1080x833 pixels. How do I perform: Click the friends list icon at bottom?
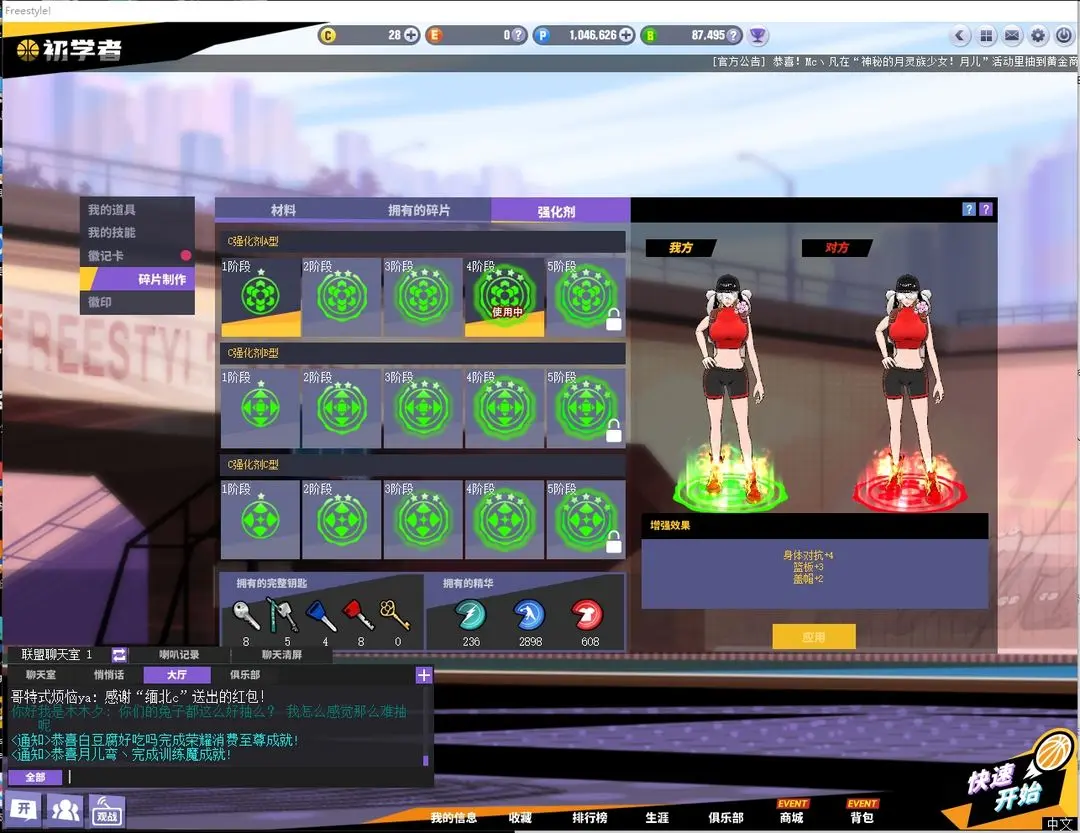pyautogui.click(x=65, y=810)
